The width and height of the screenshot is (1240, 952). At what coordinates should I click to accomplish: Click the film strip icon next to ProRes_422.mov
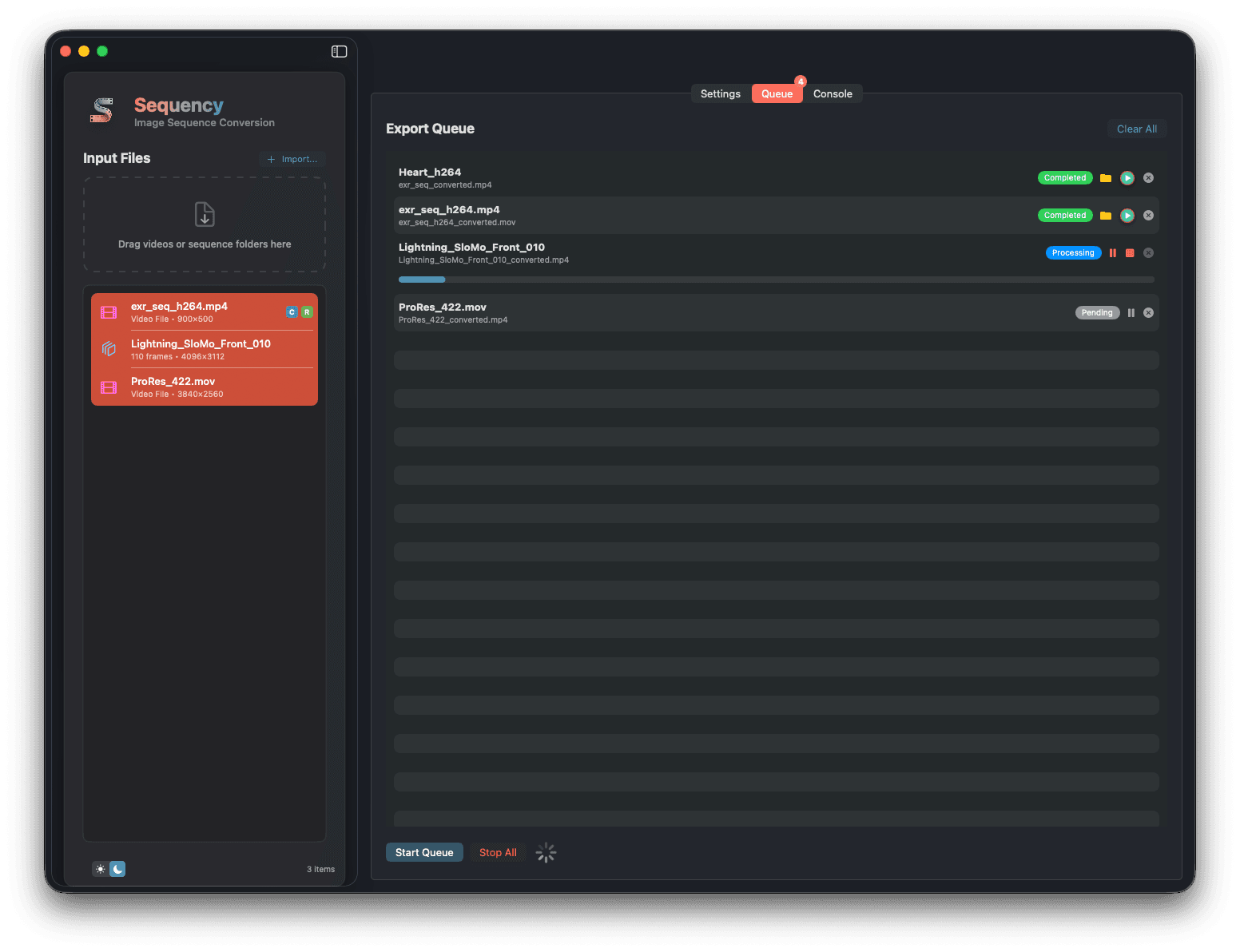click(x=109, y=387)
